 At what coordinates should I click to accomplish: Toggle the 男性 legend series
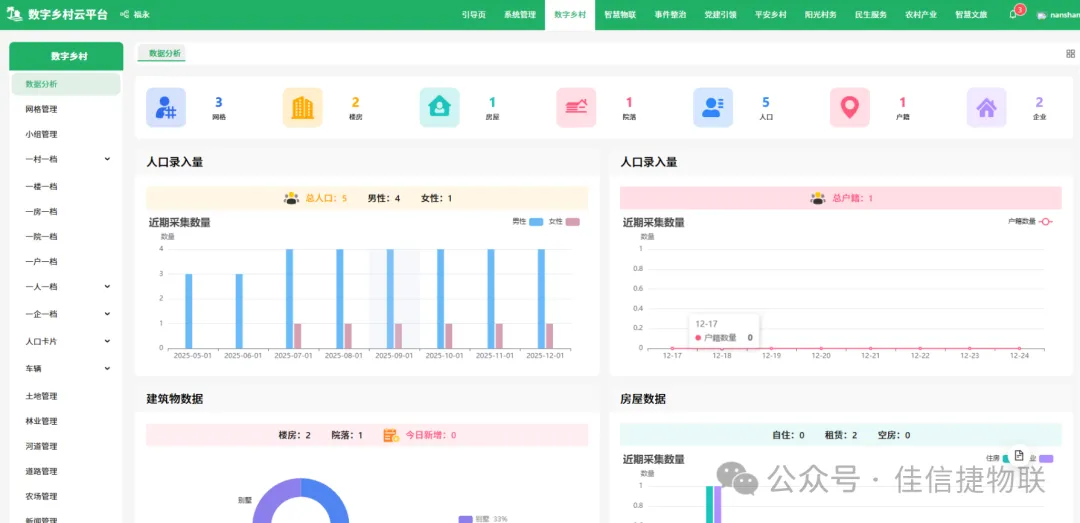coord(528,222)
